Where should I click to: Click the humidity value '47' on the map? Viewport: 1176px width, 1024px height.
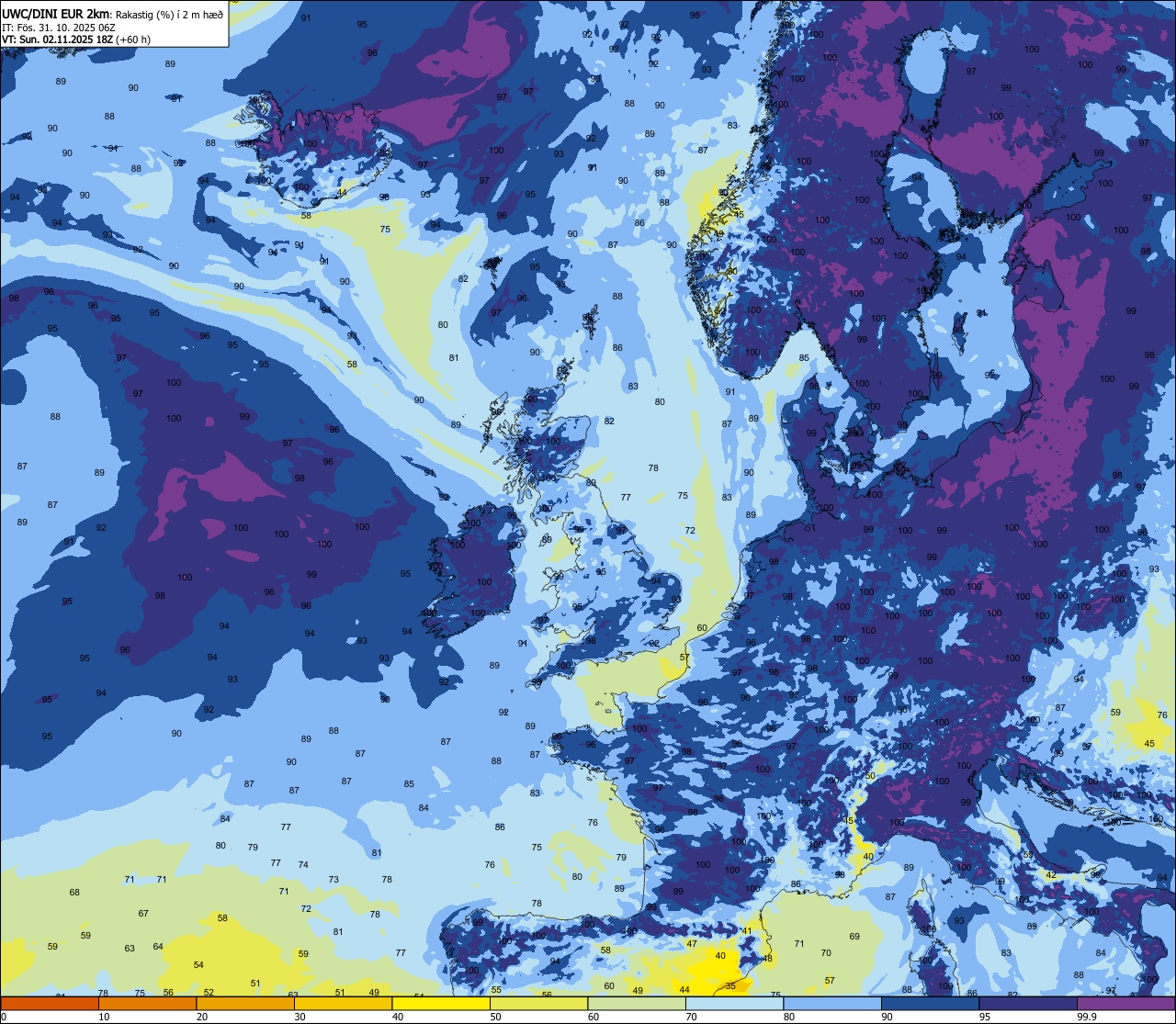point(692,943)
